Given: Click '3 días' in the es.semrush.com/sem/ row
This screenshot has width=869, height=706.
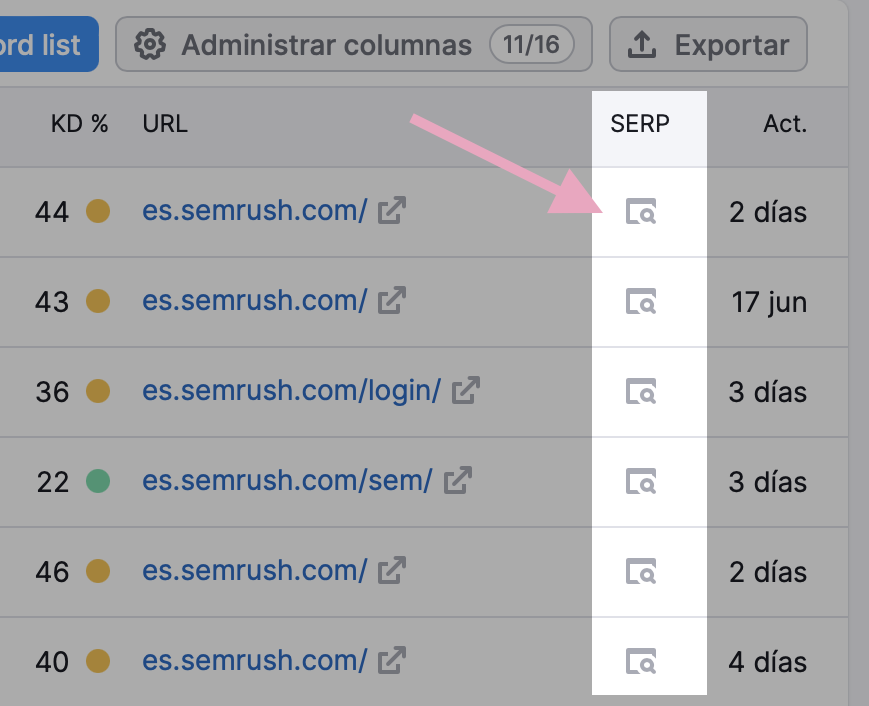Looking at the screenshot, I should (768, 482).
